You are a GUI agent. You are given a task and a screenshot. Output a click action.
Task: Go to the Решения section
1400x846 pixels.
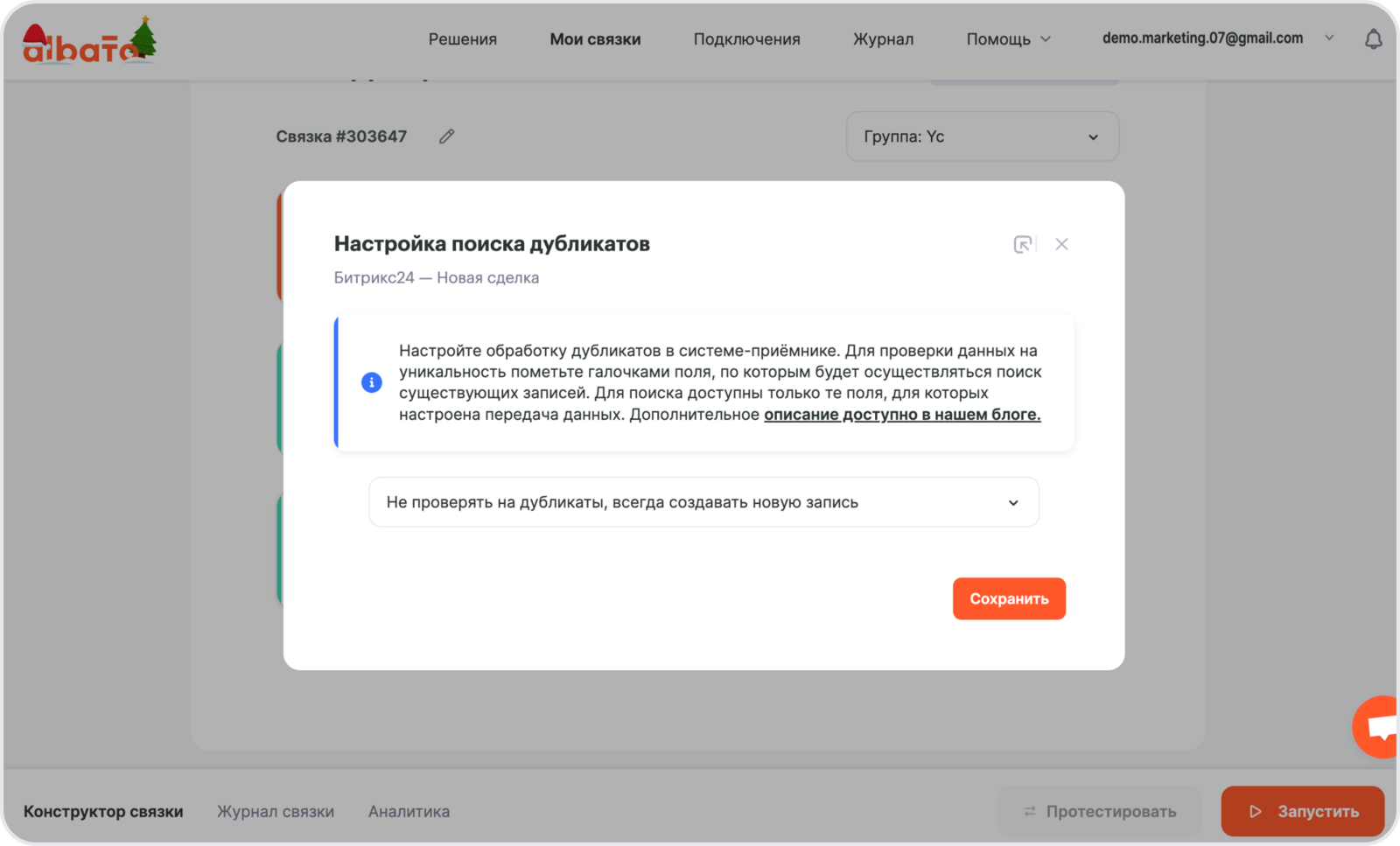click(x=462, y=39)
